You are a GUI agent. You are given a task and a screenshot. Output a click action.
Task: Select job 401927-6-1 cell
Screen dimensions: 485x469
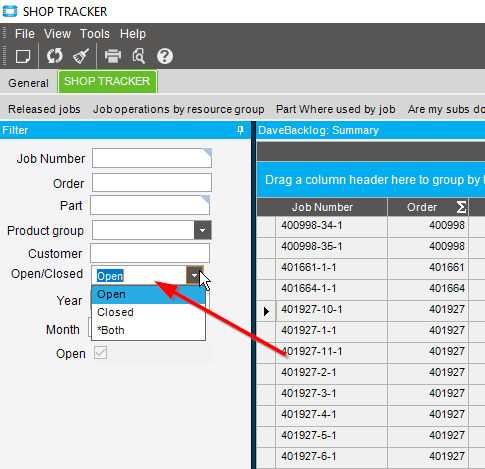coord(331,457)
